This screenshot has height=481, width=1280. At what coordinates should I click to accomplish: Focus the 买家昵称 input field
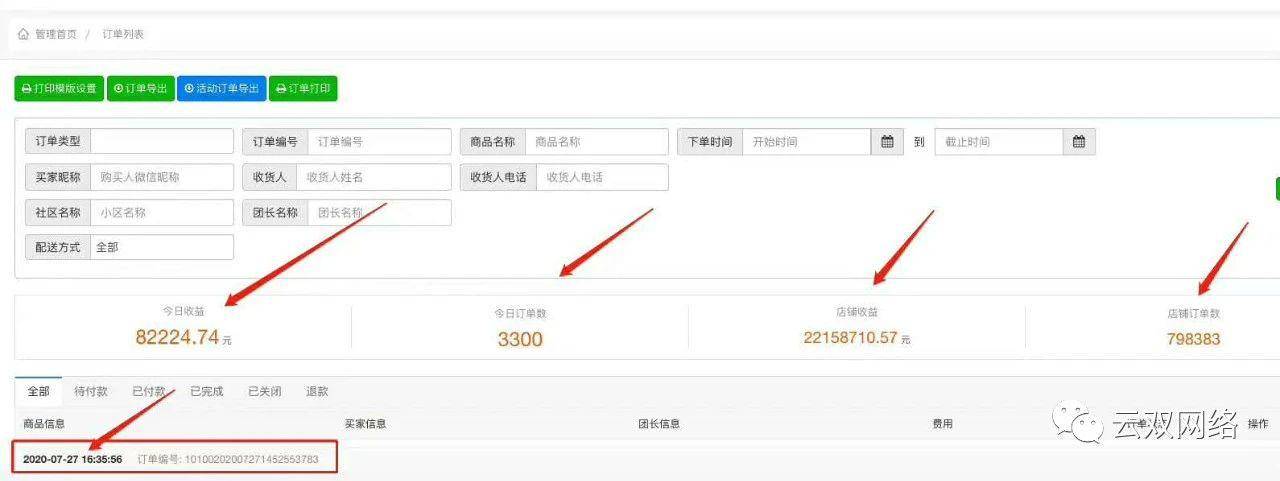162,177
